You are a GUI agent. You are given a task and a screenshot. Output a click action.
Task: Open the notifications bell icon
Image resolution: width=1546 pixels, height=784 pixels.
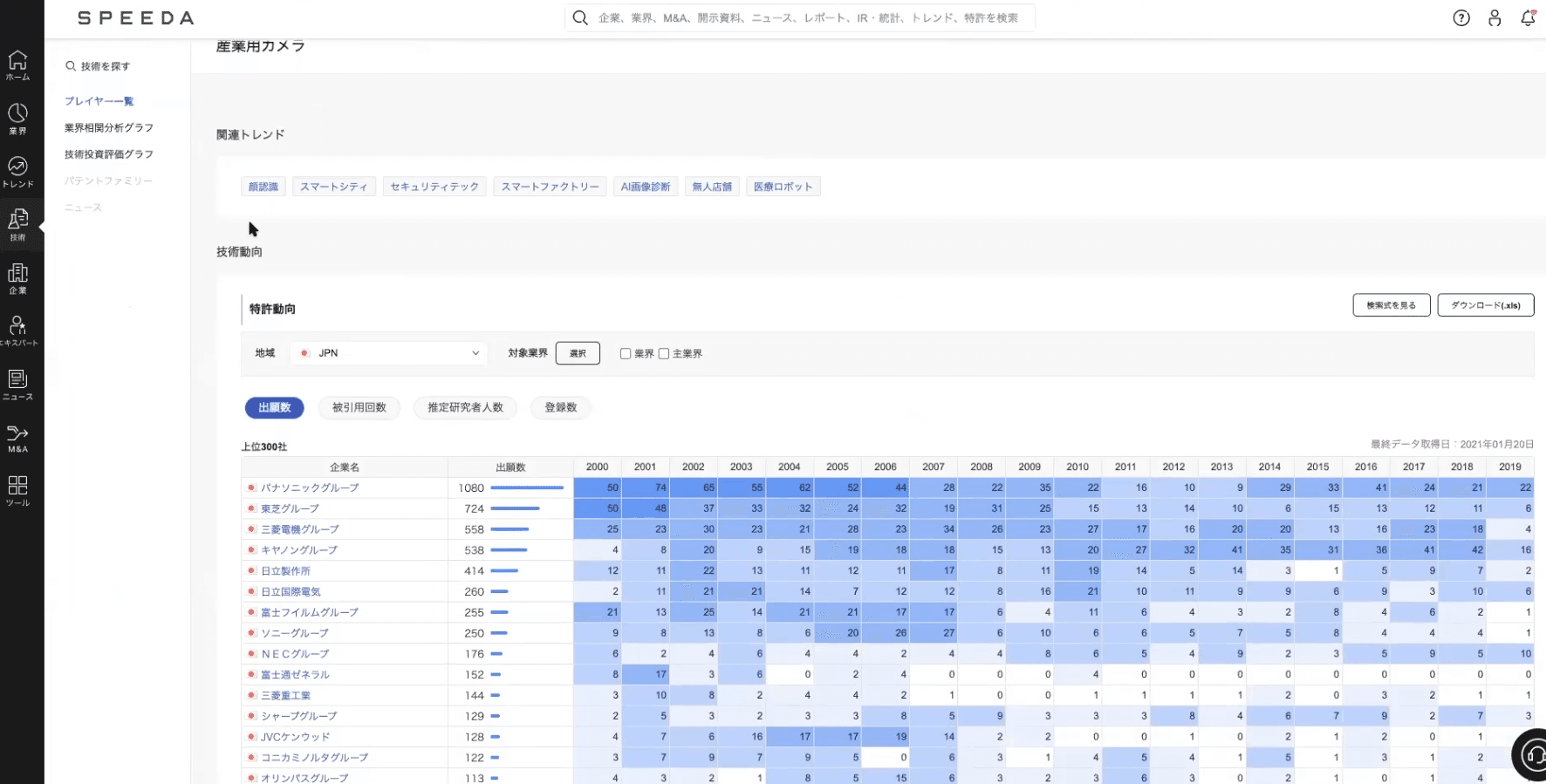click(1528, 17)
